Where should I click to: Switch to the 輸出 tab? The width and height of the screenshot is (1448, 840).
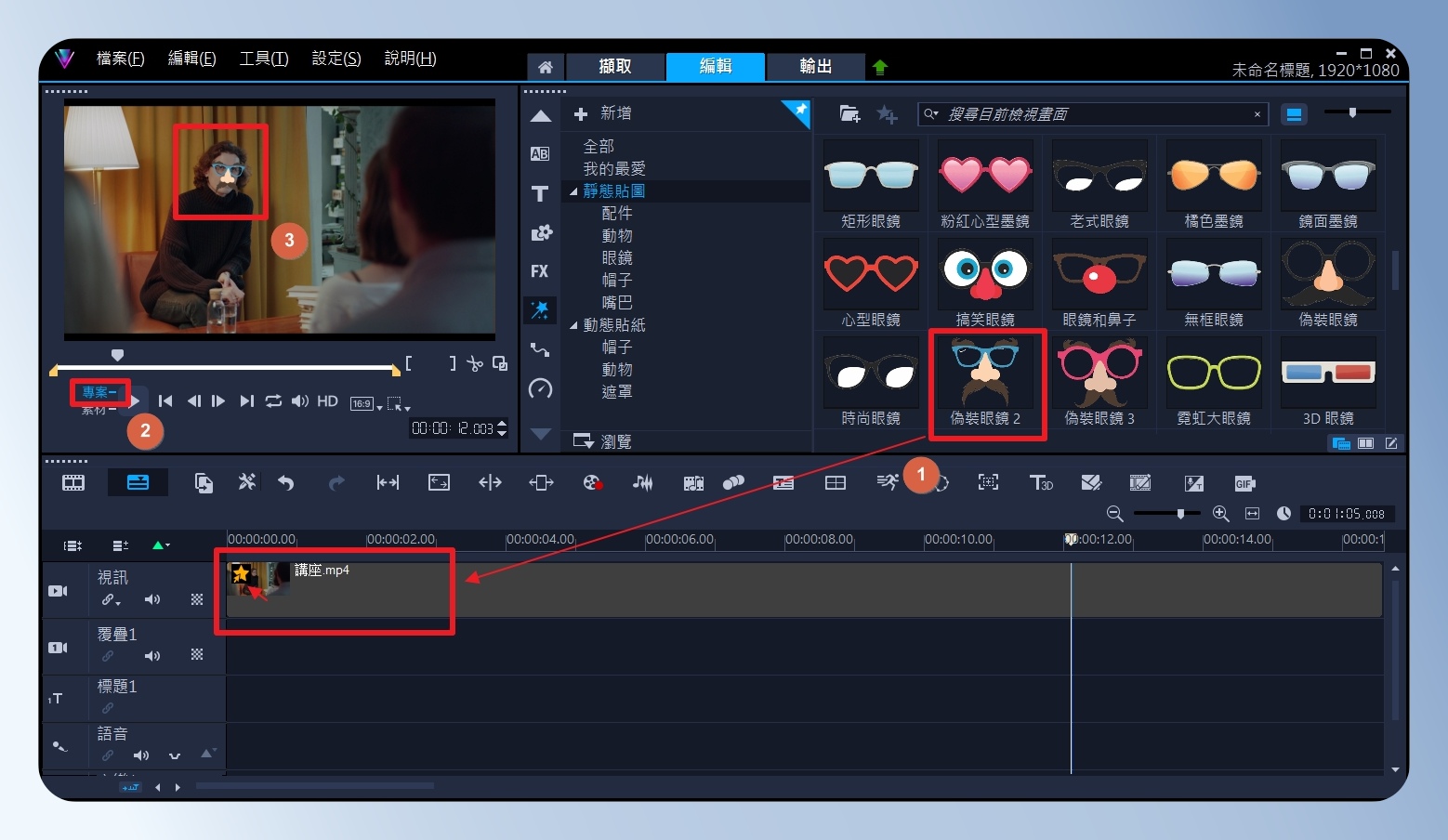point(815,66)
